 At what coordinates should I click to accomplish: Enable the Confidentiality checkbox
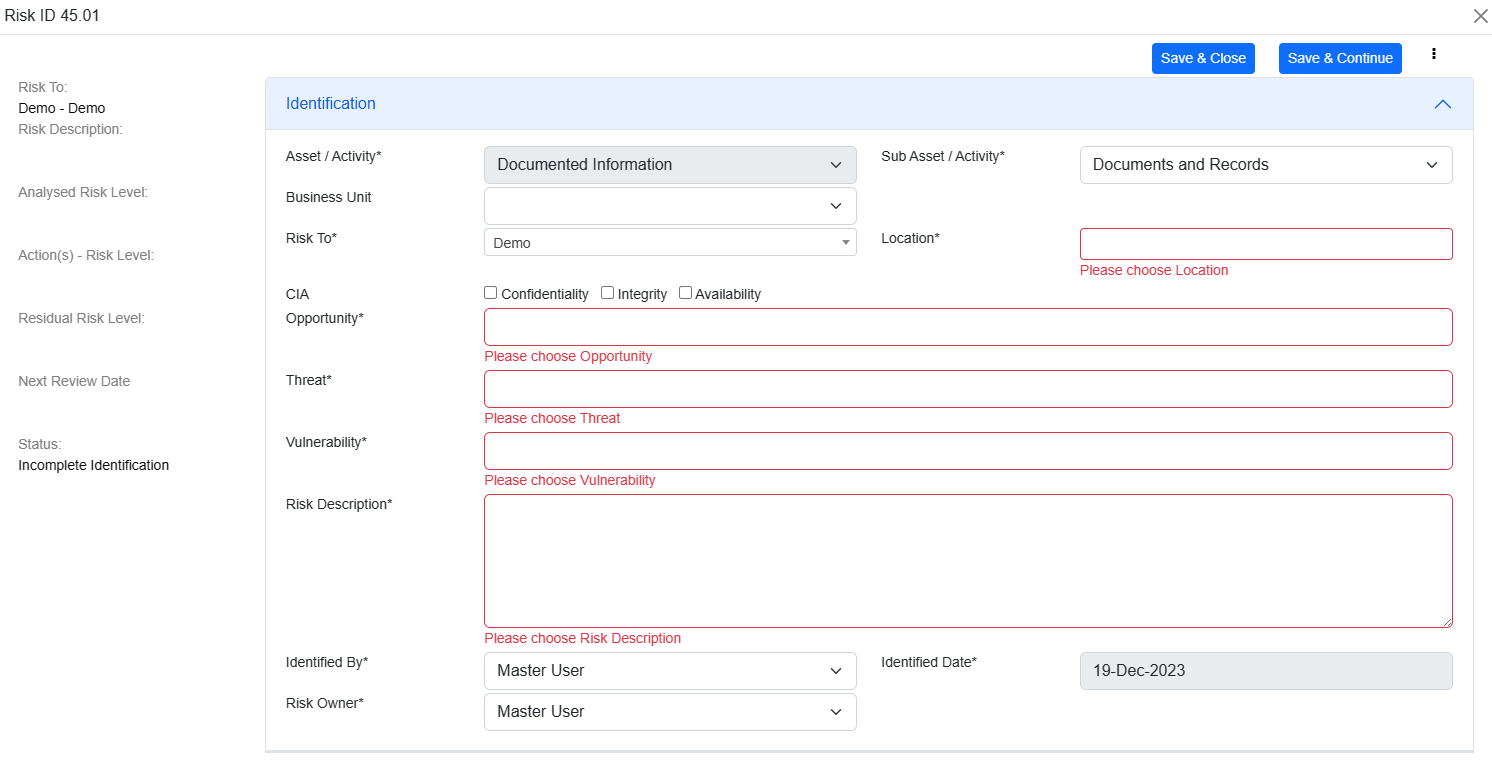click(x=491, y=293)
